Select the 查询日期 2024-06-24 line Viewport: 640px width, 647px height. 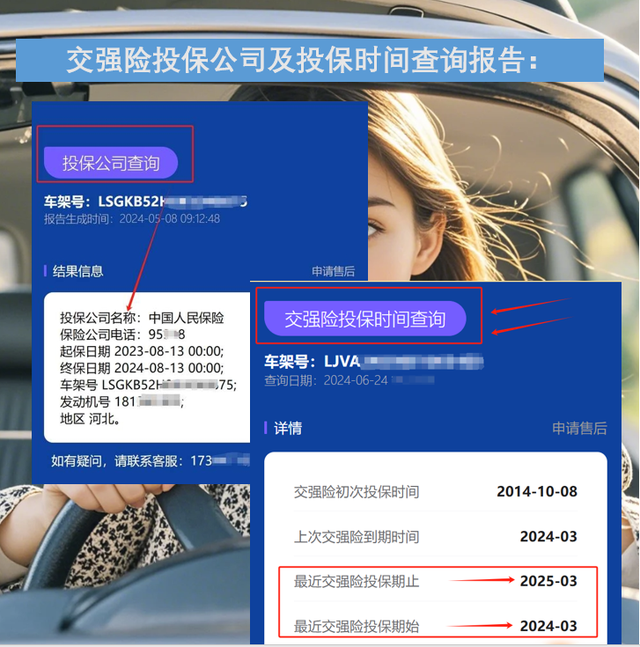tap(349, 380)
